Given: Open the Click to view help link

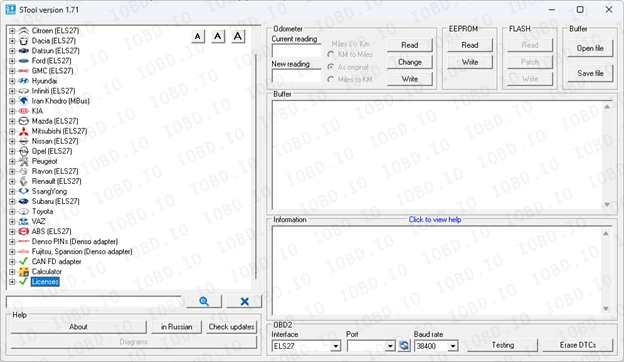Looking at the screenshot, I should pyautogui.click(x=435, y=220).
